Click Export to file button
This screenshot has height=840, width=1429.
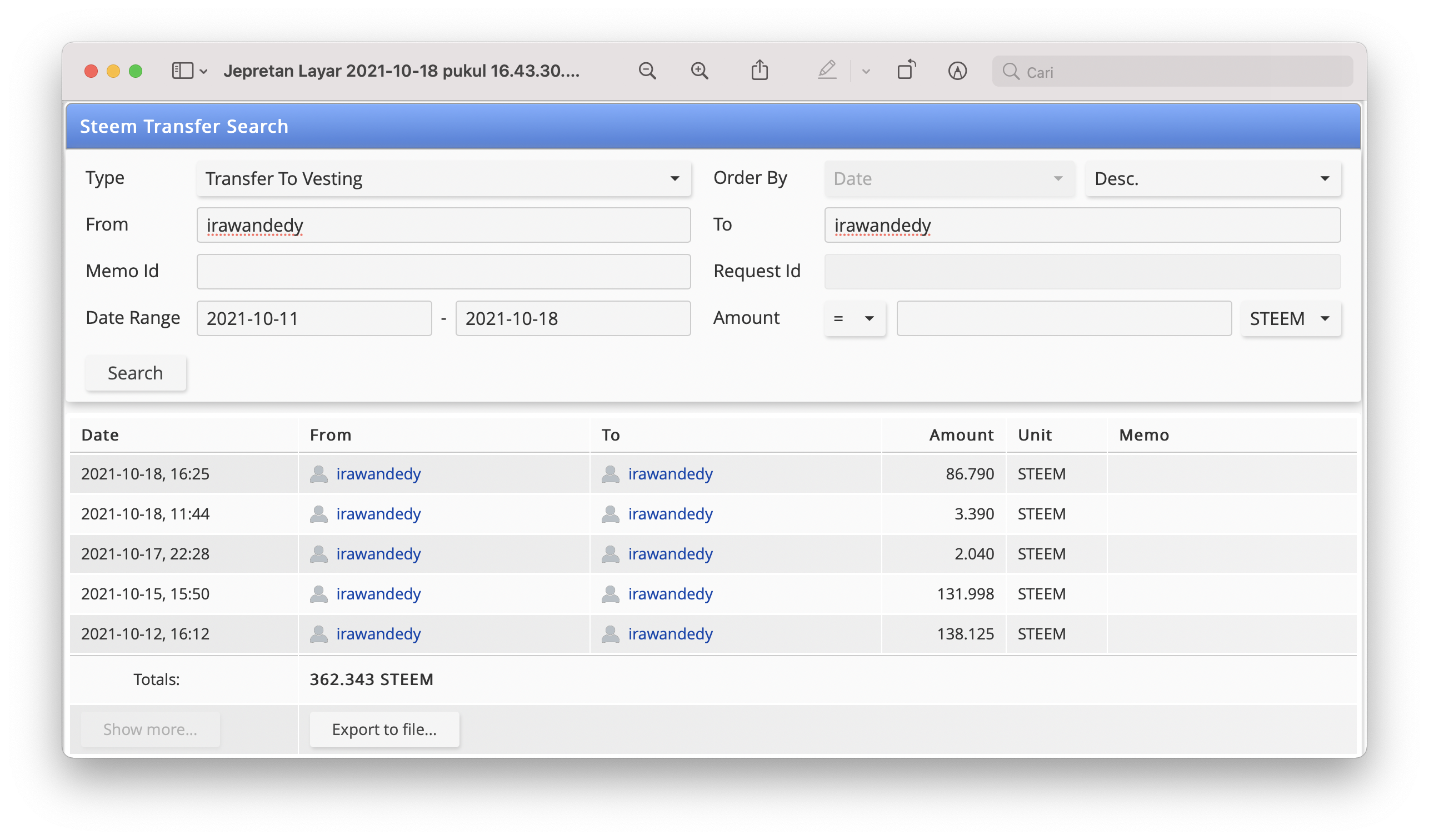384,729
